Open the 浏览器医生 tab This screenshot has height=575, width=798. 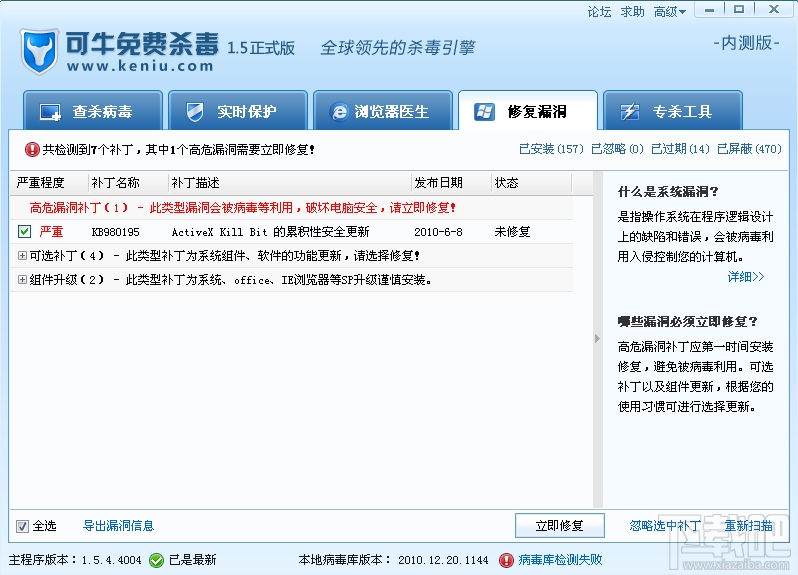pos(383,110)
